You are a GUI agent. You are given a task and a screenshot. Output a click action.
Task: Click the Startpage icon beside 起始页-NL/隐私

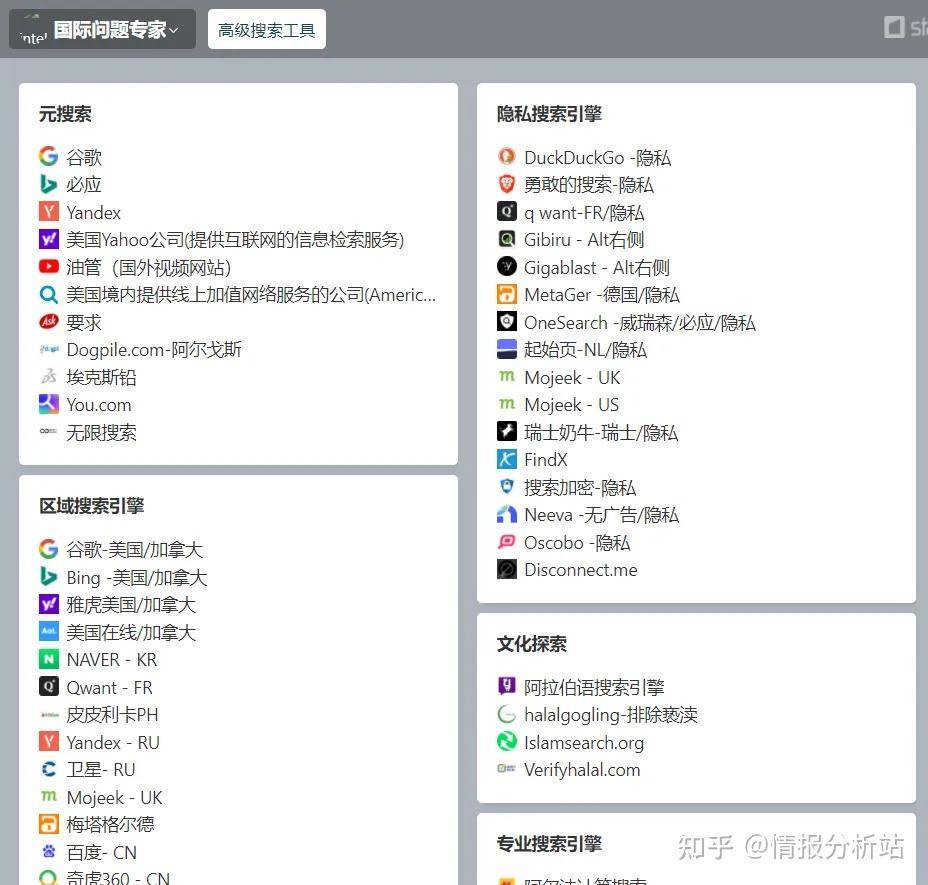pos(507,349)
